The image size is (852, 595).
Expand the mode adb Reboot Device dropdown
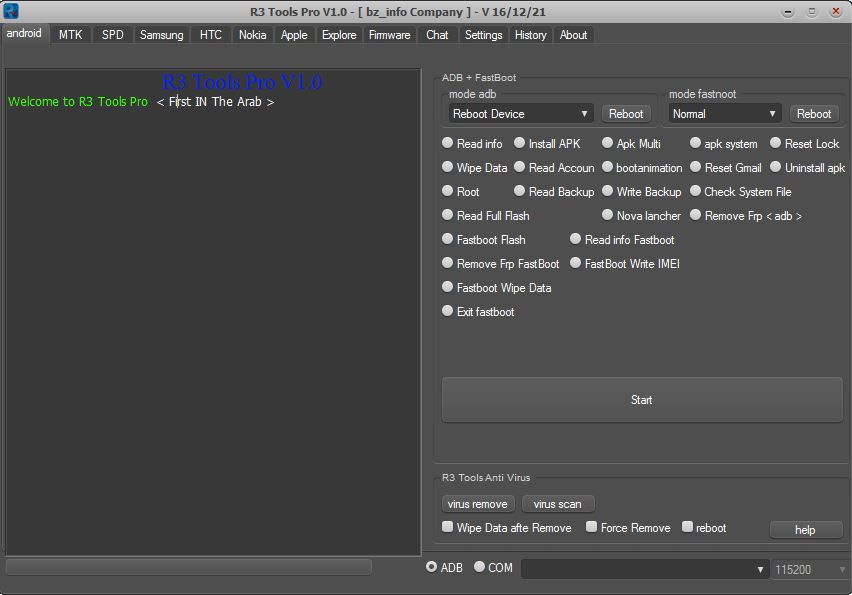520,114
